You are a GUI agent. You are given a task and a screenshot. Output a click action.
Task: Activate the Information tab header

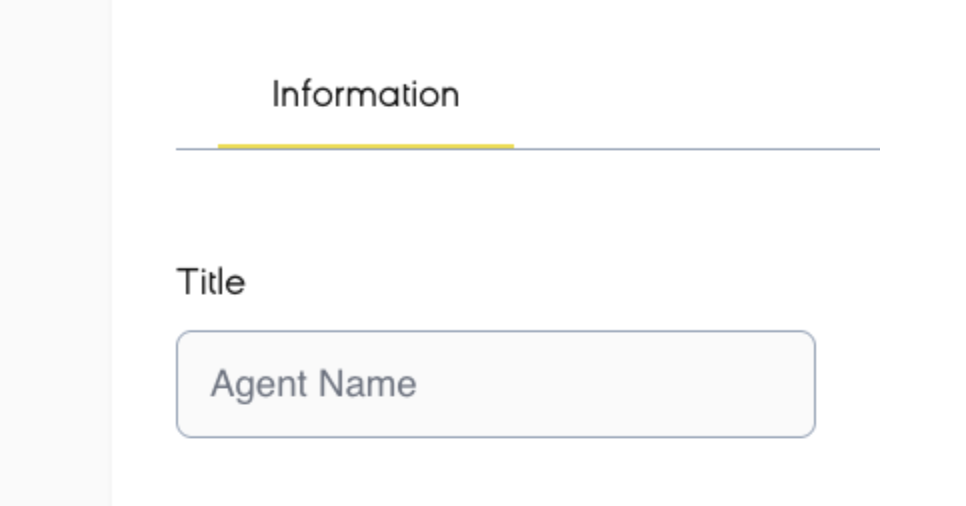coord(365,96)
